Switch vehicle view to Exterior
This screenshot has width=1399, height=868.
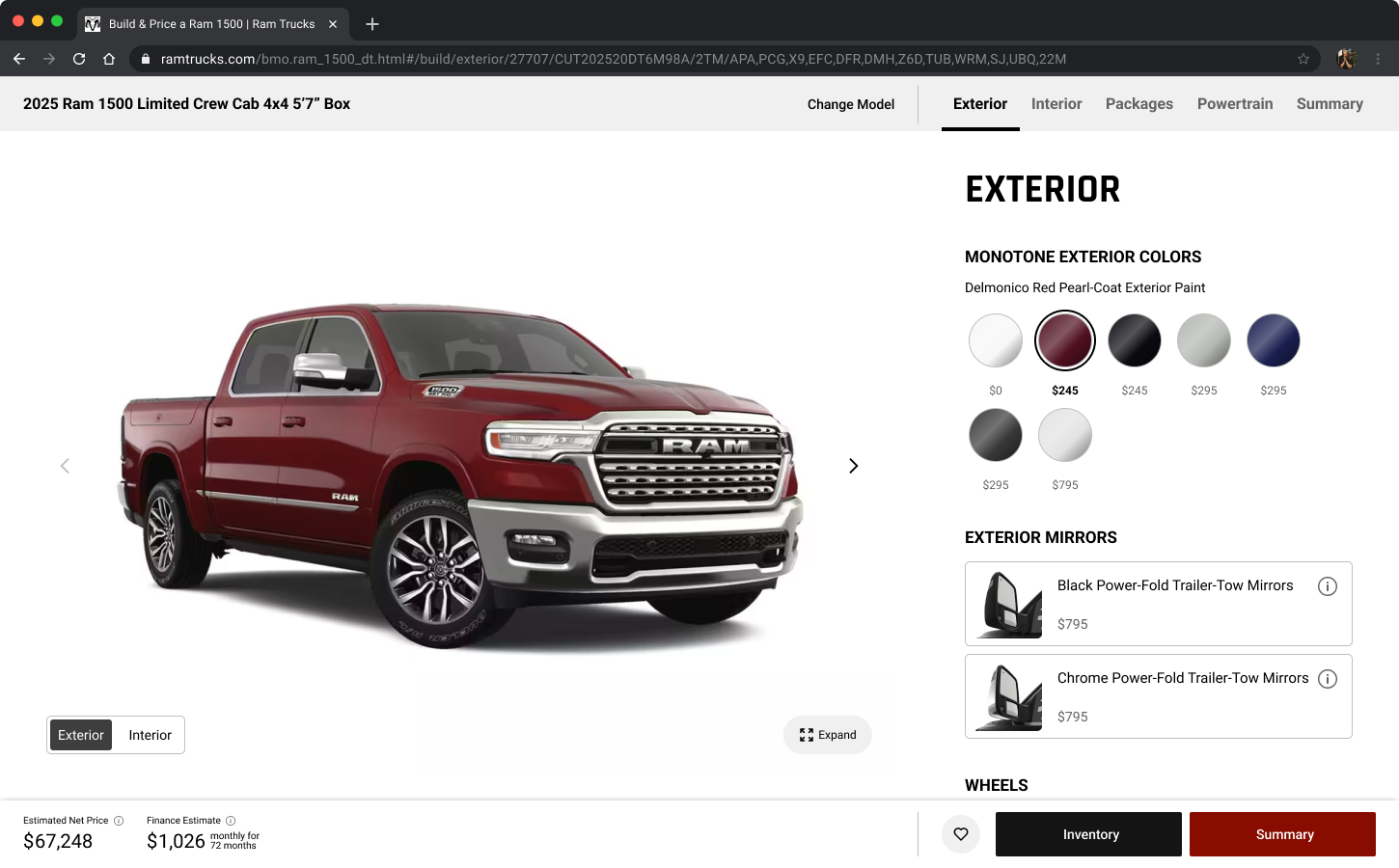click(81, 735)
